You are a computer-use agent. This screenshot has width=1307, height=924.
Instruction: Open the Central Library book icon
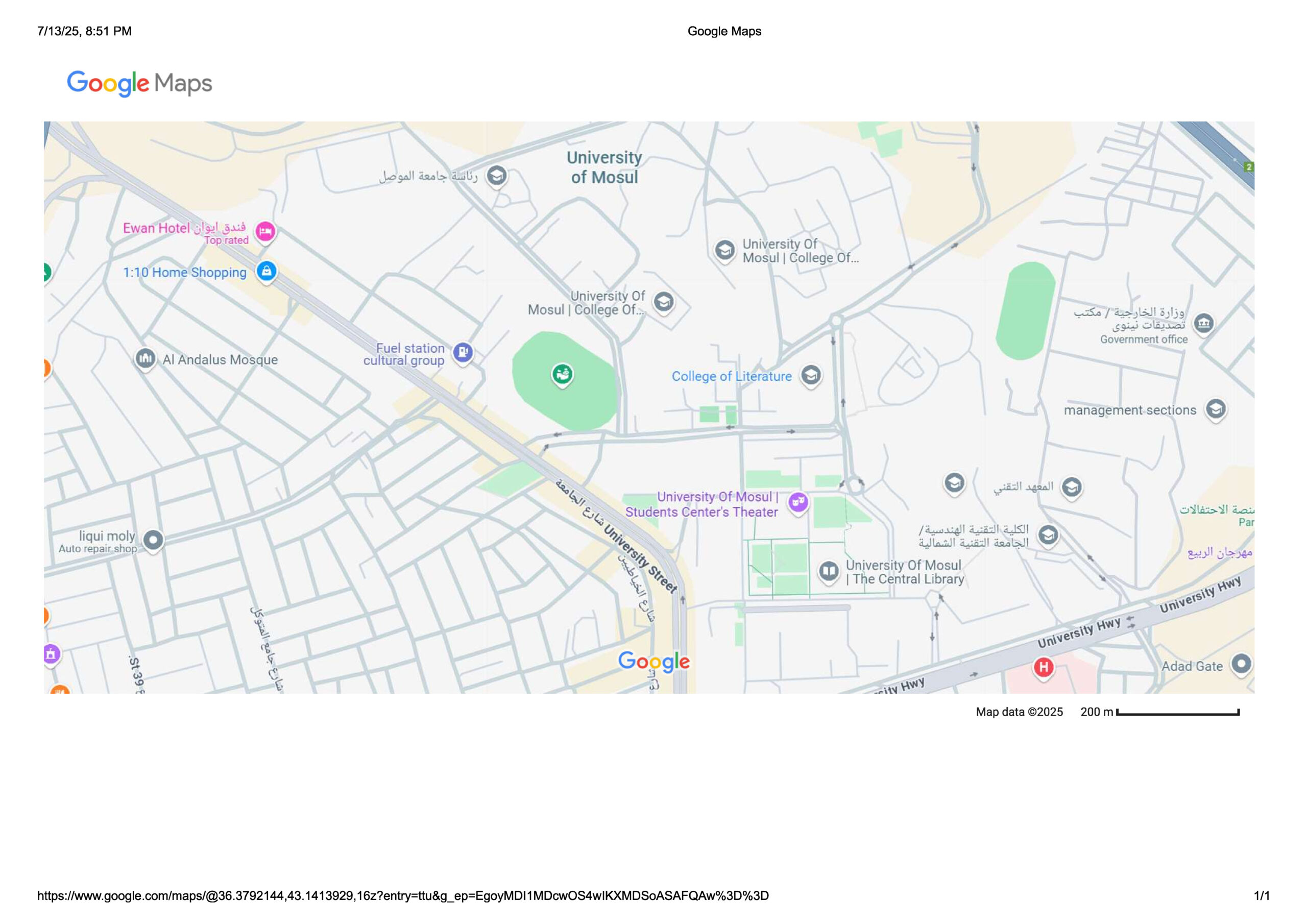829,571
